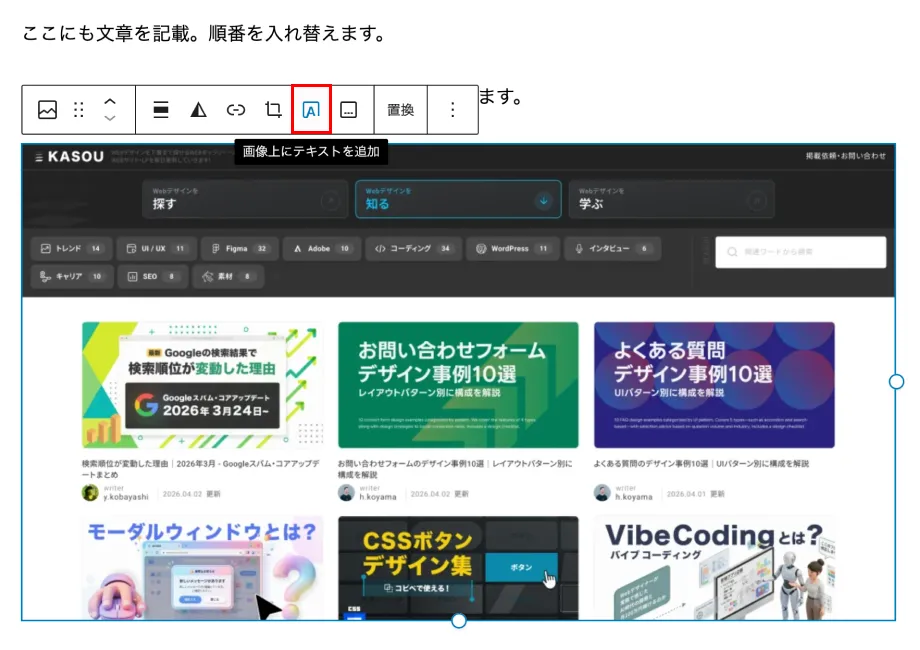Select the 探す tab in the screenshot
Viewport: 920px width, 650px height.
point(245,198)
